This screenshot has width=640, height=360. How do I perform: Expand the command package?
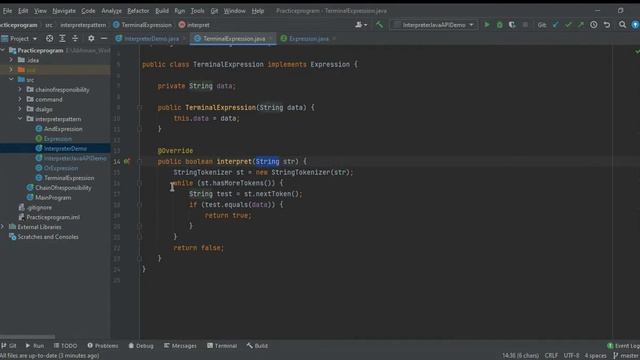[x=20, y=99]
